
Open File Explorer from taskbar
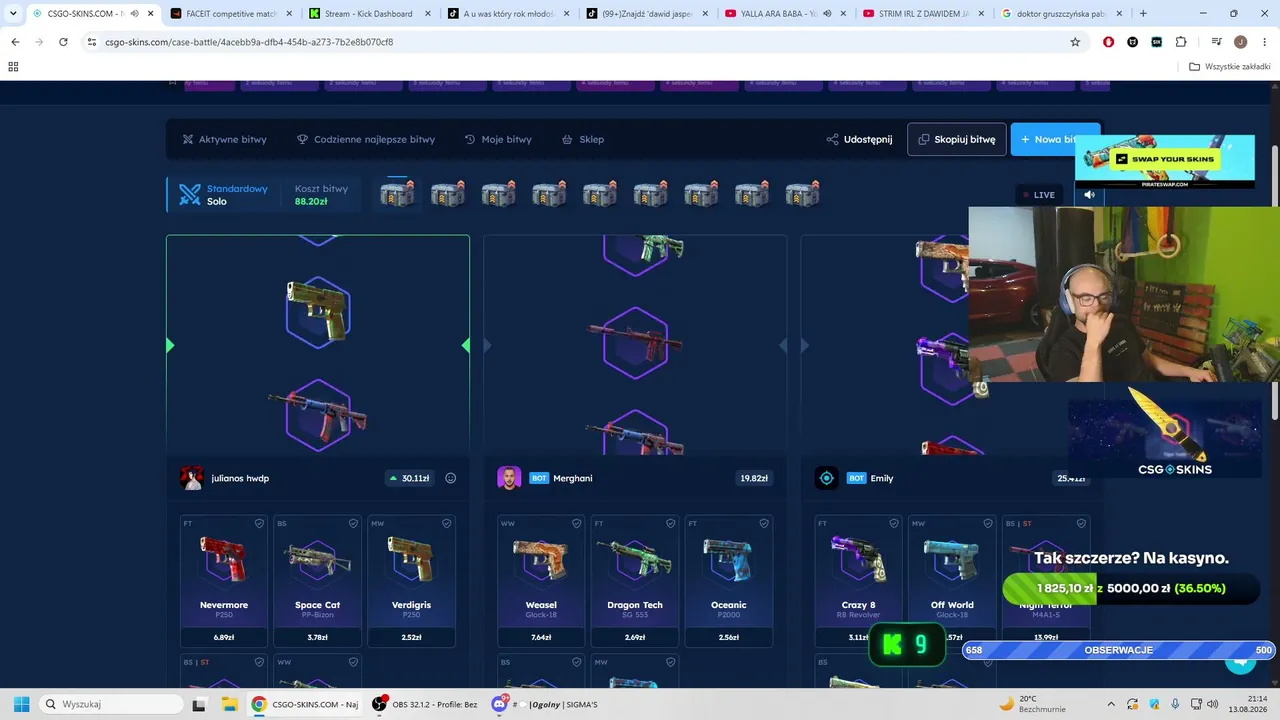[228, 704]
